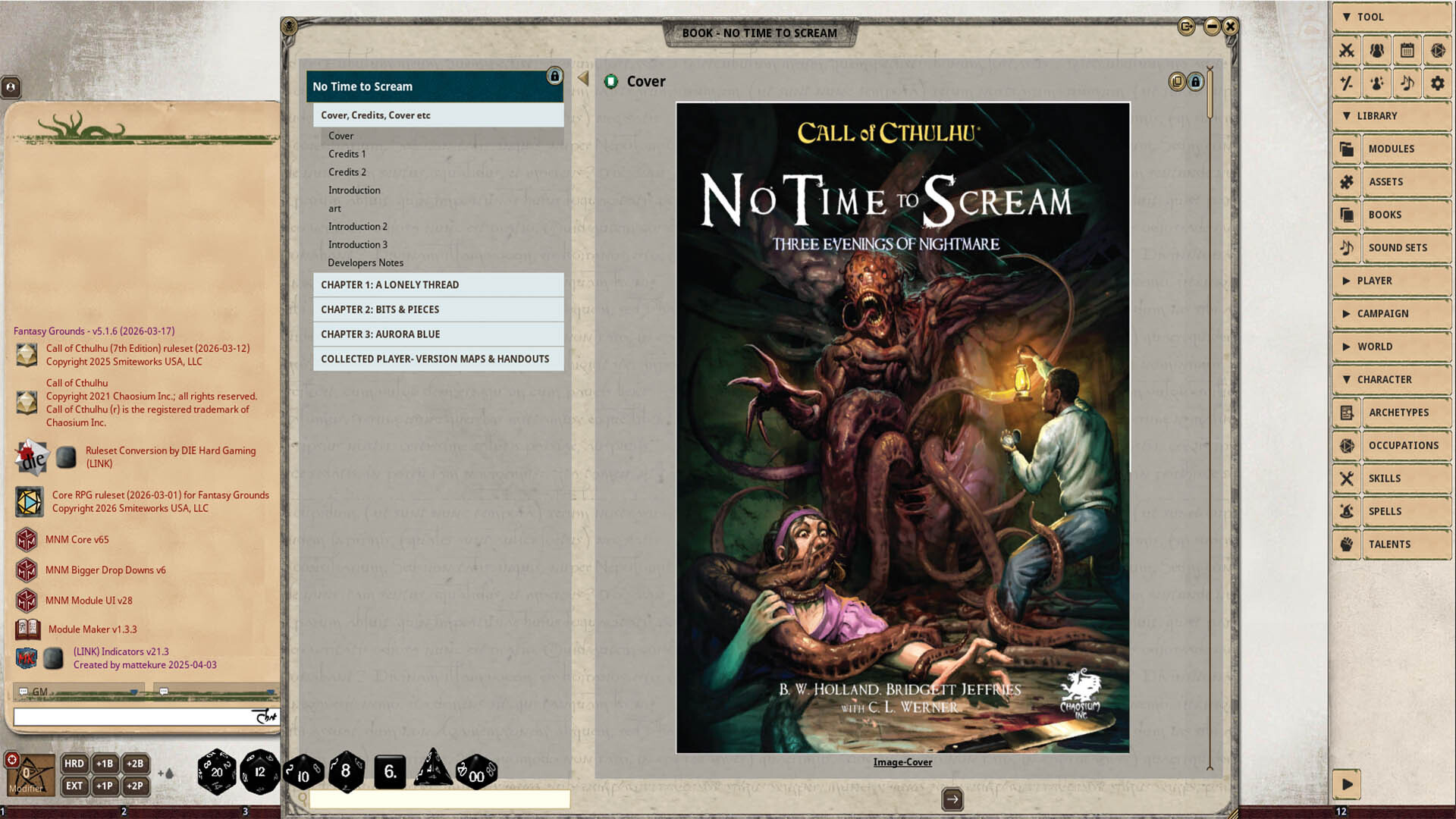Image resolution: width=1456 pixels, height=819 pixels.
Task: Click the d00 percentile die
Action: [x=476, y=773]
